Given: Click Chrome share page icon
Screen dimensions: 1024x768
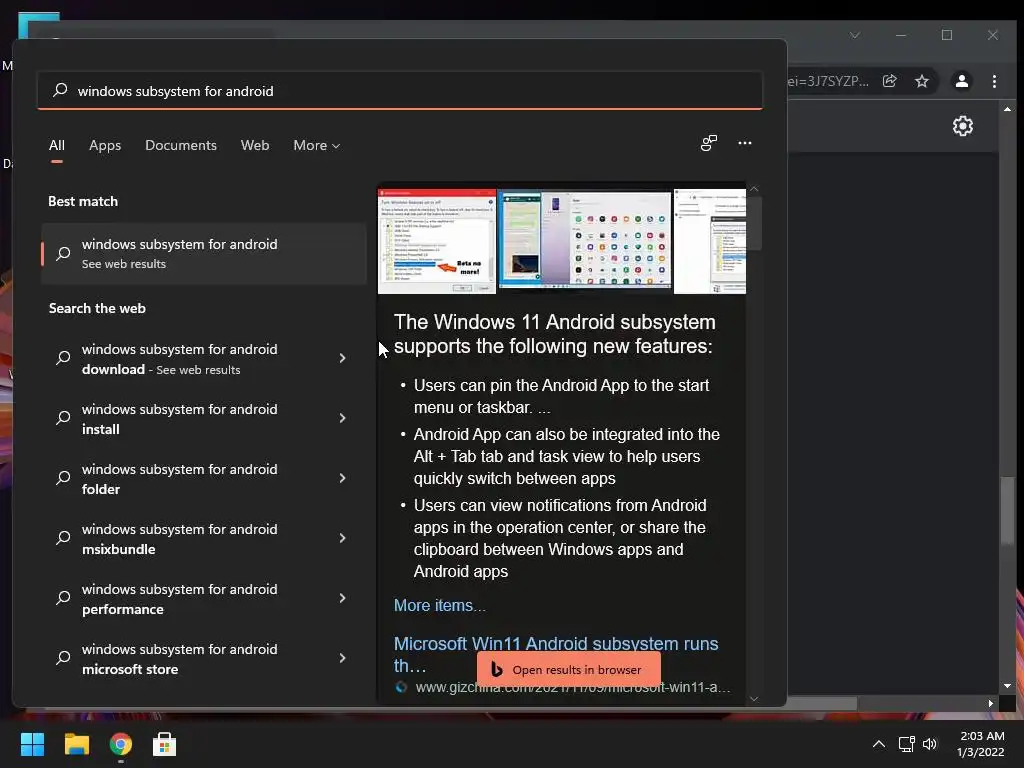Looking at the screenshot, I should pos(889,81).
